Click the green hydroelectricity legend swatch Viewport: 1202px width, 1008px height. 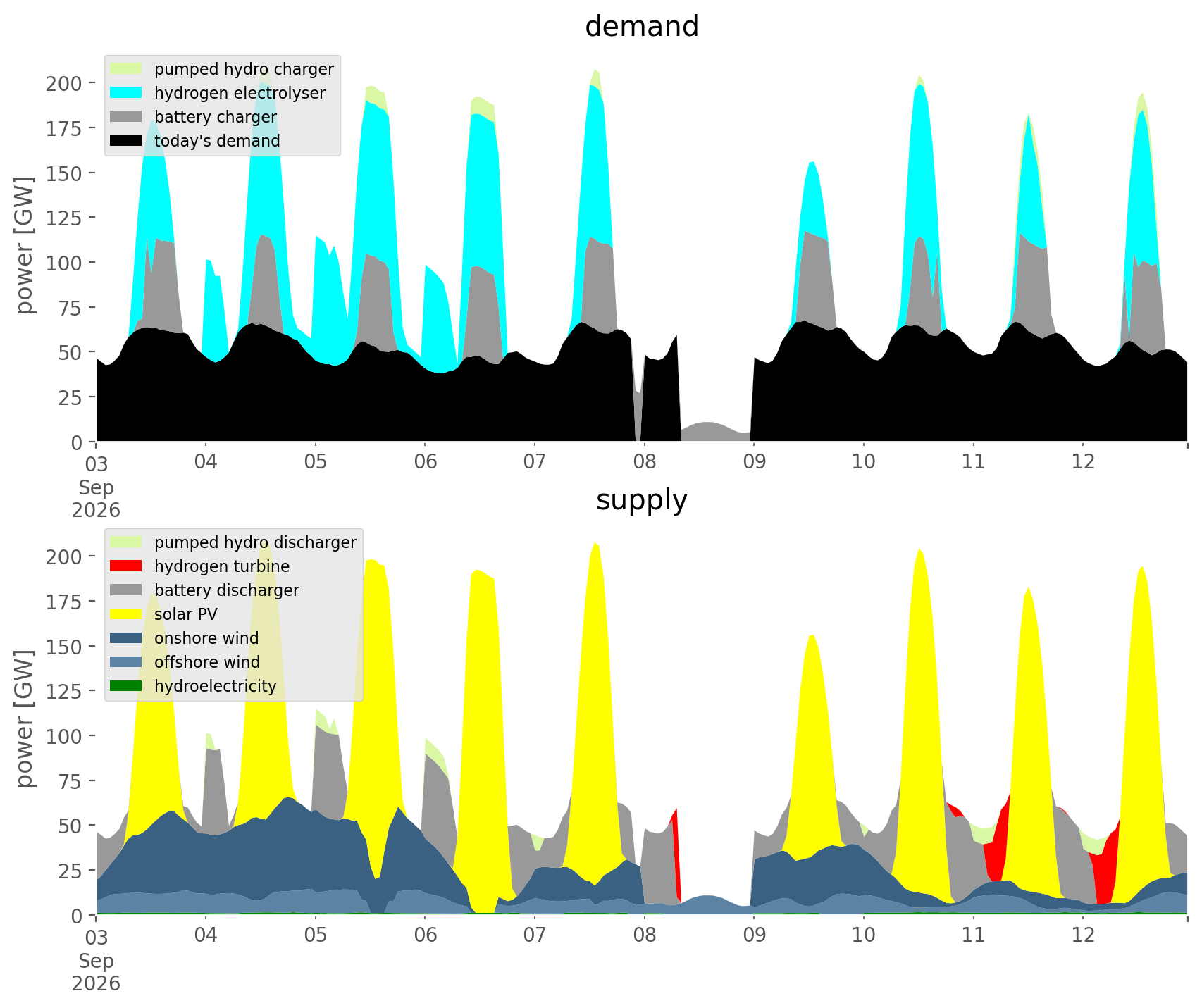[x=126, y=686]
